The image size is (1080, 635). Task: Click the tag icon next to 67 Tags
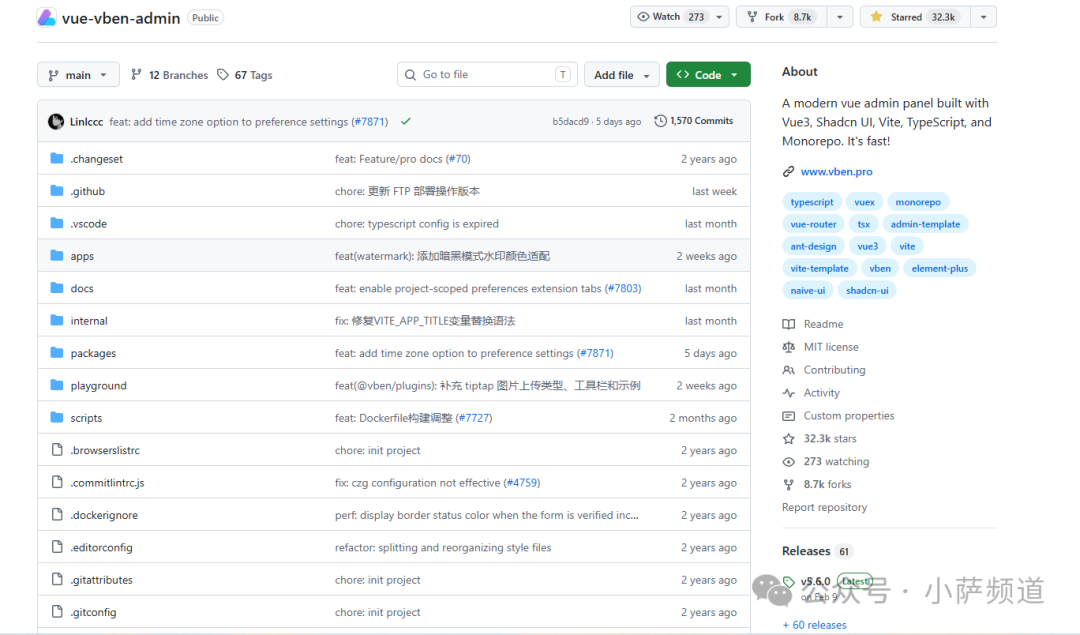click(223, 74)
